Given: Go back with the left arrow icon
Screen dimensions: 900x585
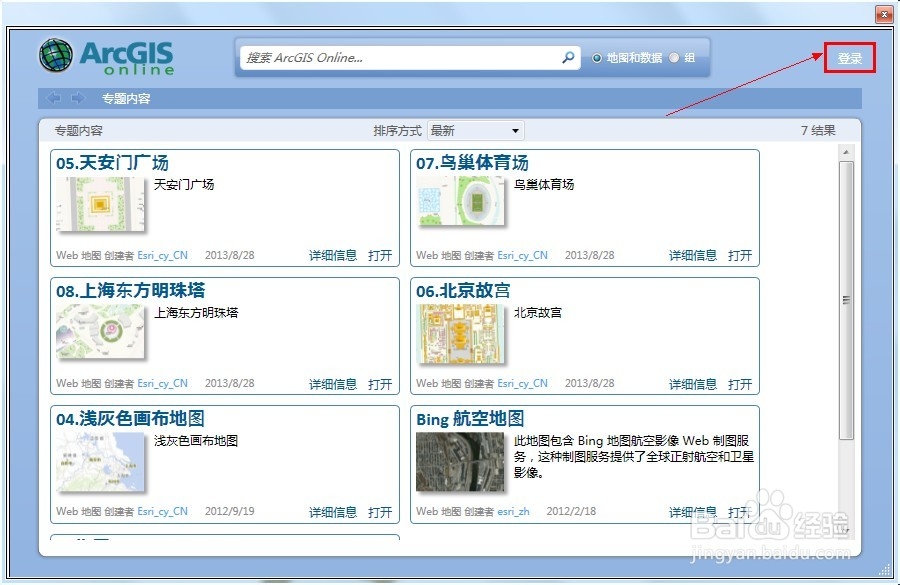Looking at the screenshot, I should [x=53, y=98].
